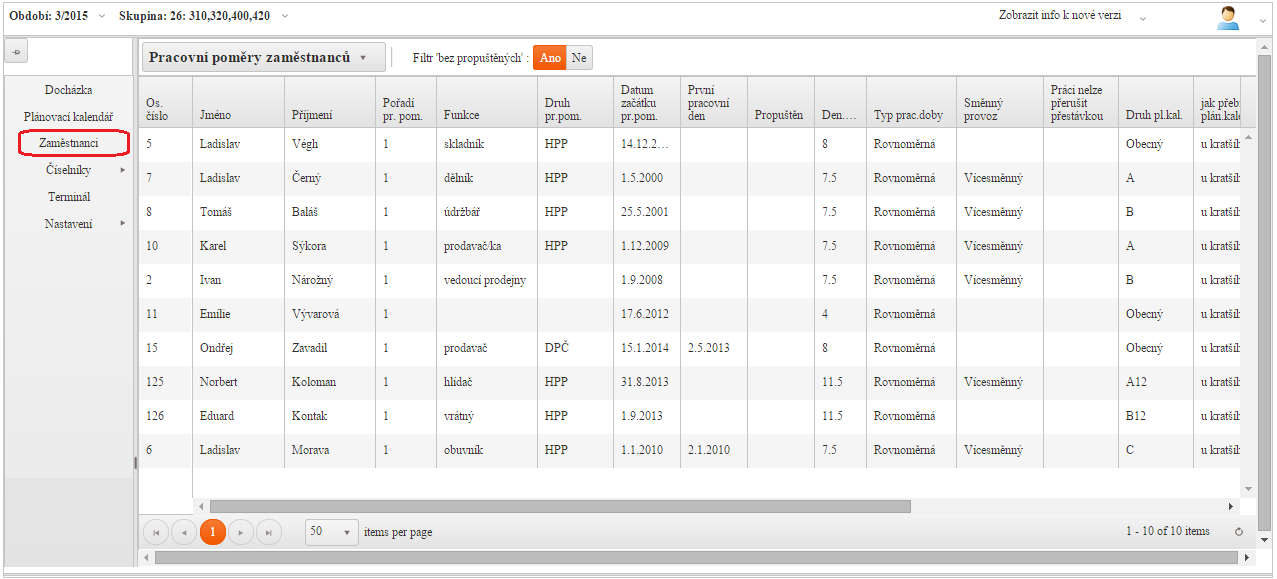Click the refresh icon beside the item count
Screen dimensions: 1277x579
click(1239, 532)
